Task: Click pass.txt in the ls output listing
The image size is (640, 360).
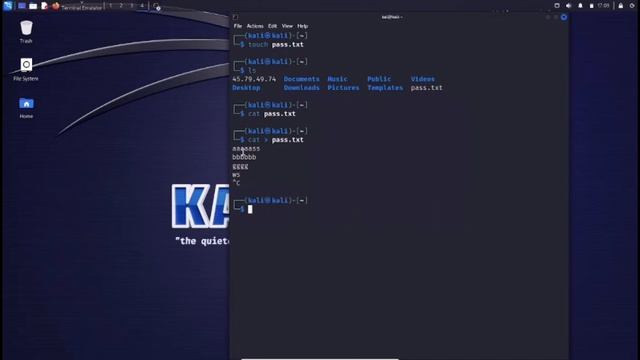Action: (427, 88)
